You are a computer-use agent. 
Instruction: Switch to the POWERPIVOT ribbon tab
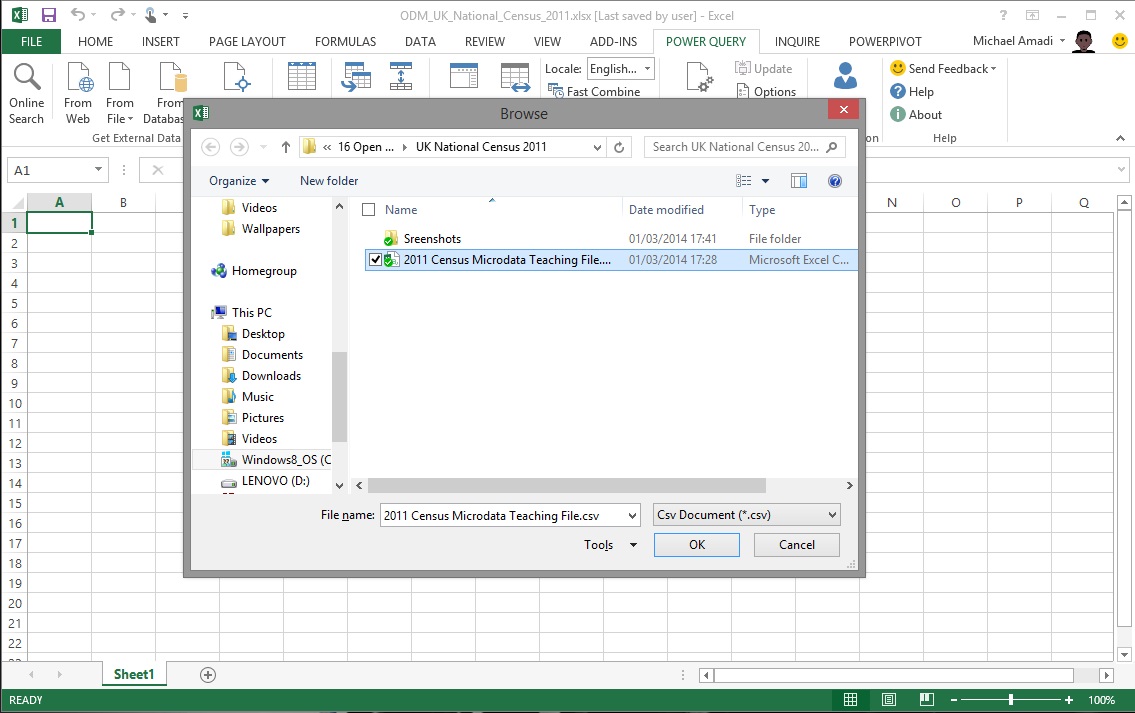[x=885, y=41]
